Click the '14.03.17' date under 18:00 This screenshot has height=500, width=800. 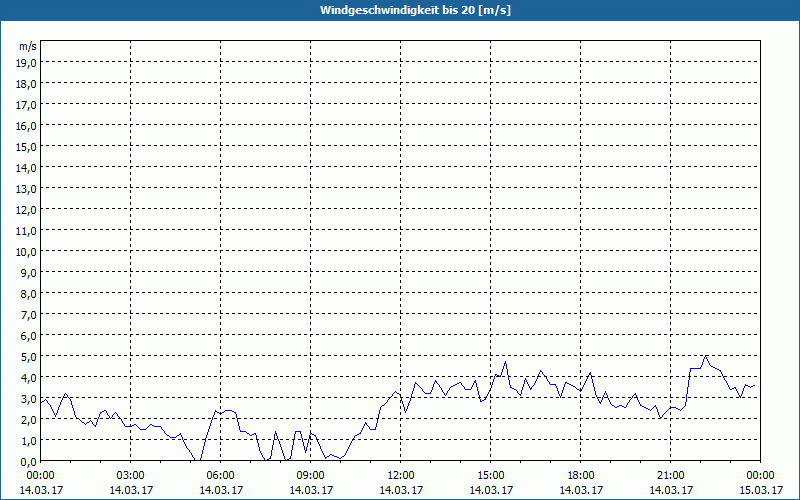click(581, 490)
